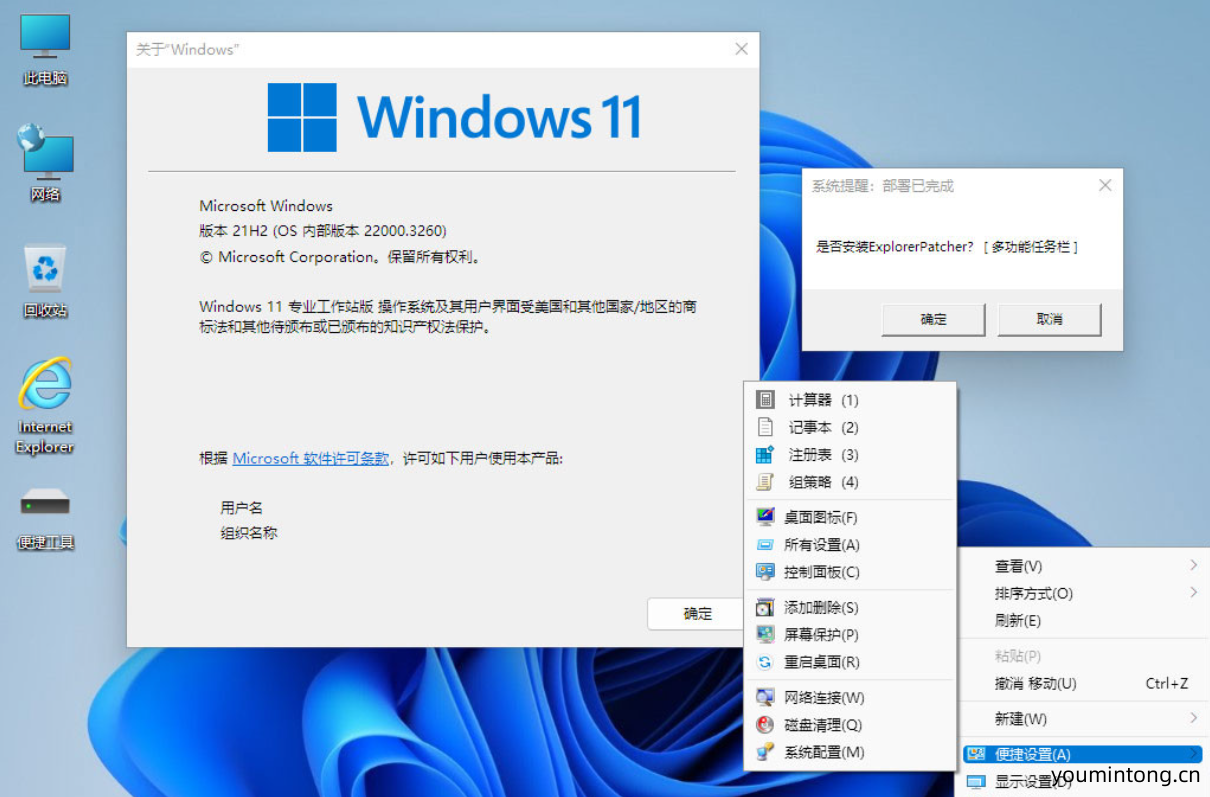1210x797 pixels.
Task: Open 计算器 (1) from the submenu
Action: 822,400
